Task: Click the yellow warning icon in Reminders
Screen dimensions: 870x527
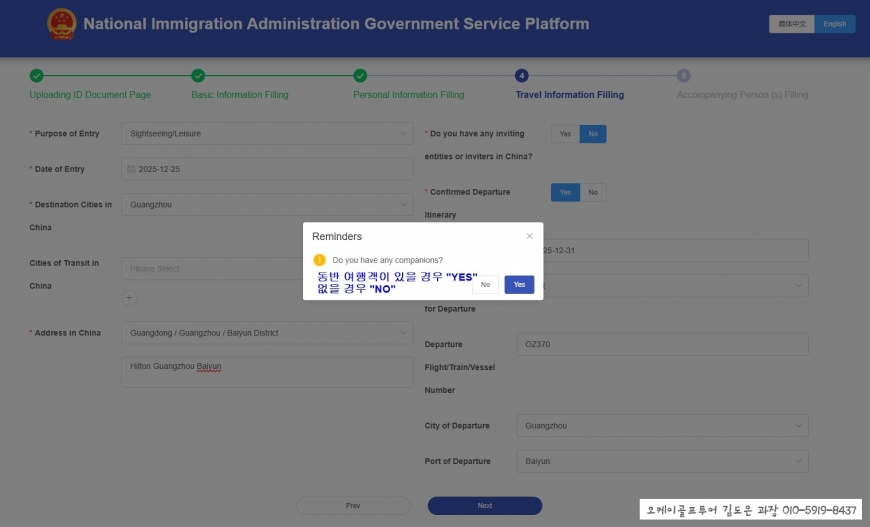Action: 320,260
